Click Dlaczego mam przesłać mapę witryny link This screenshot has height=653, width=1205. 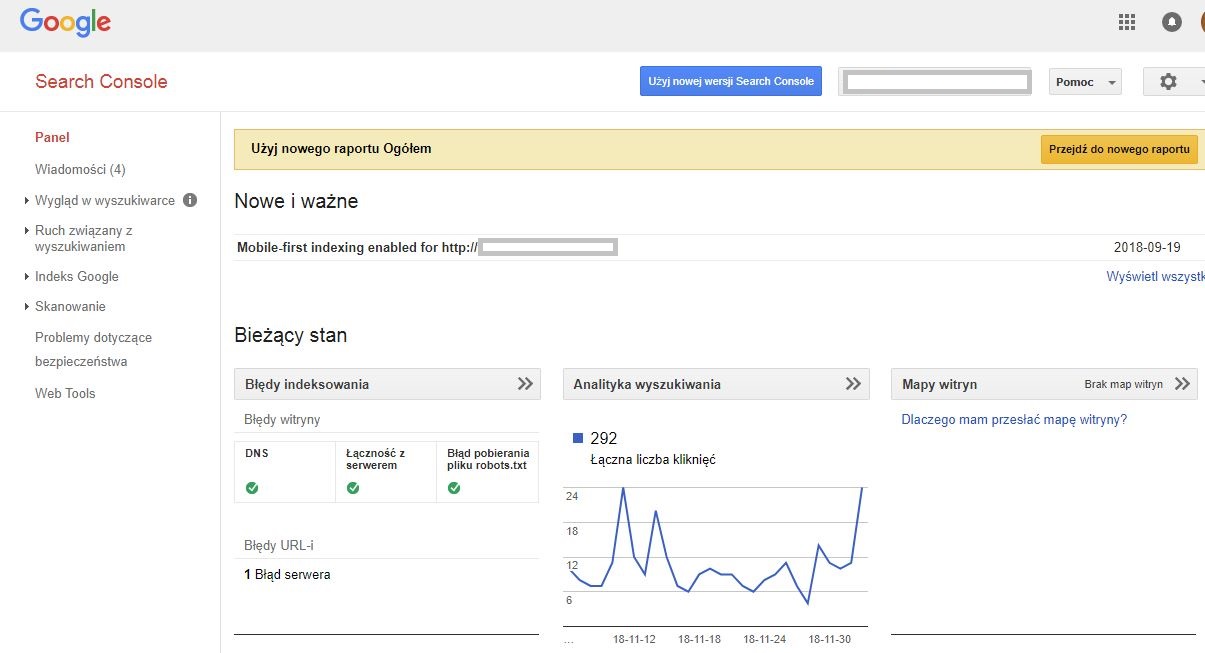pos(1014,420)
